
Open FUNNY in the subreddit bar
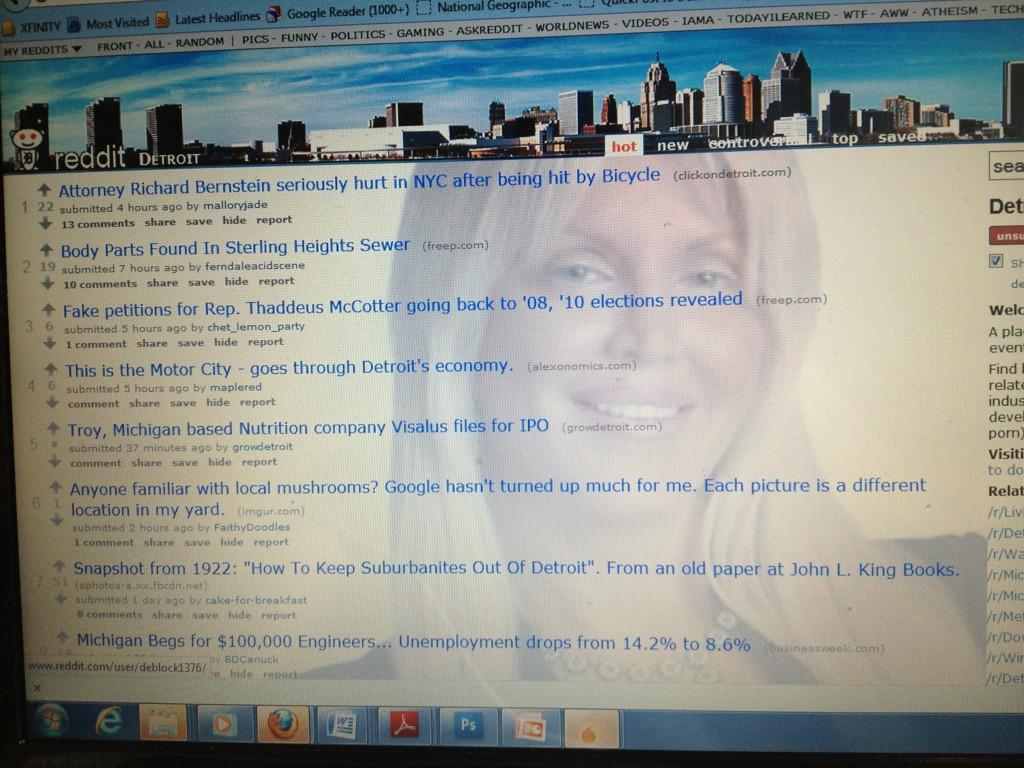[299, 37]
